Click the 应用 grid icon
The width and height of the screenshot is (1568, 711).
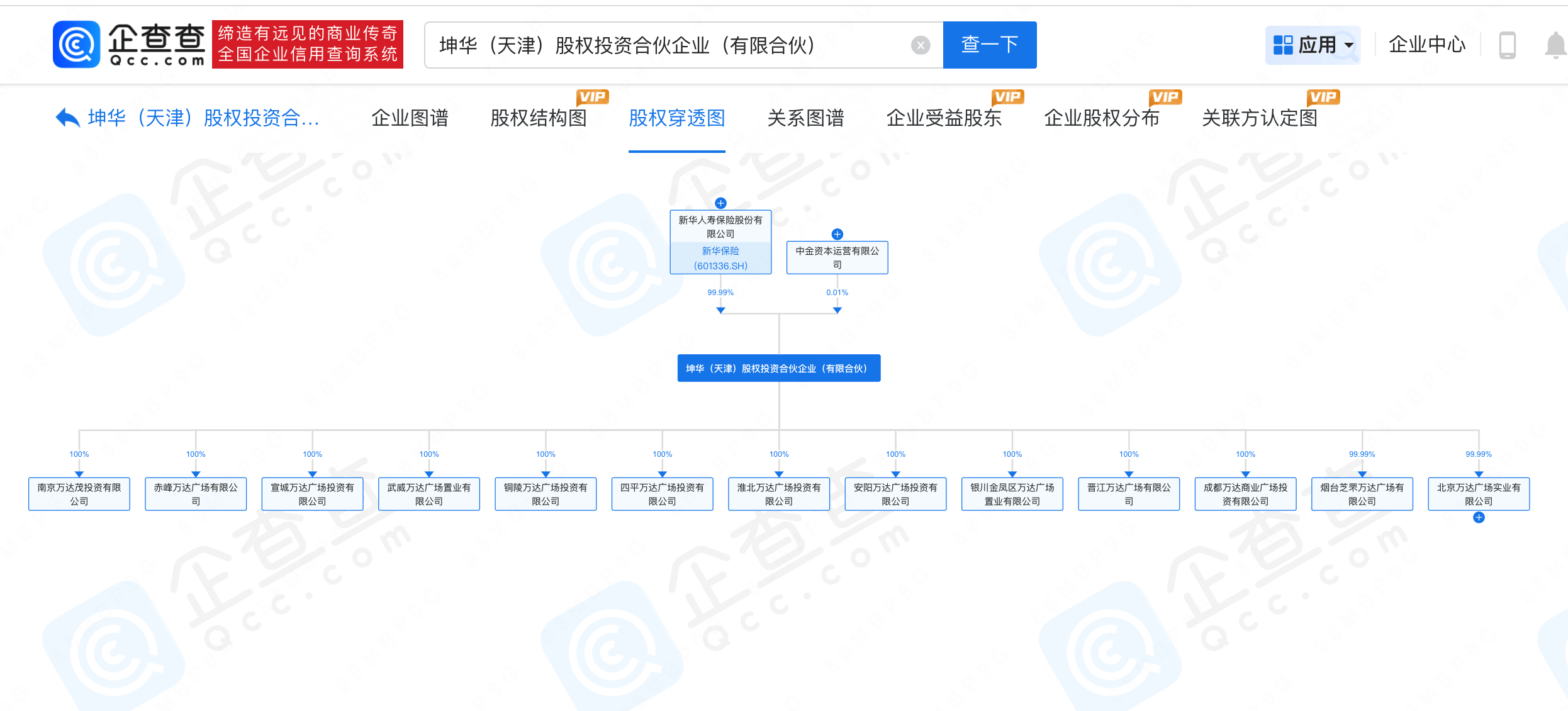pyautogui.click(x=1282, y=45)
